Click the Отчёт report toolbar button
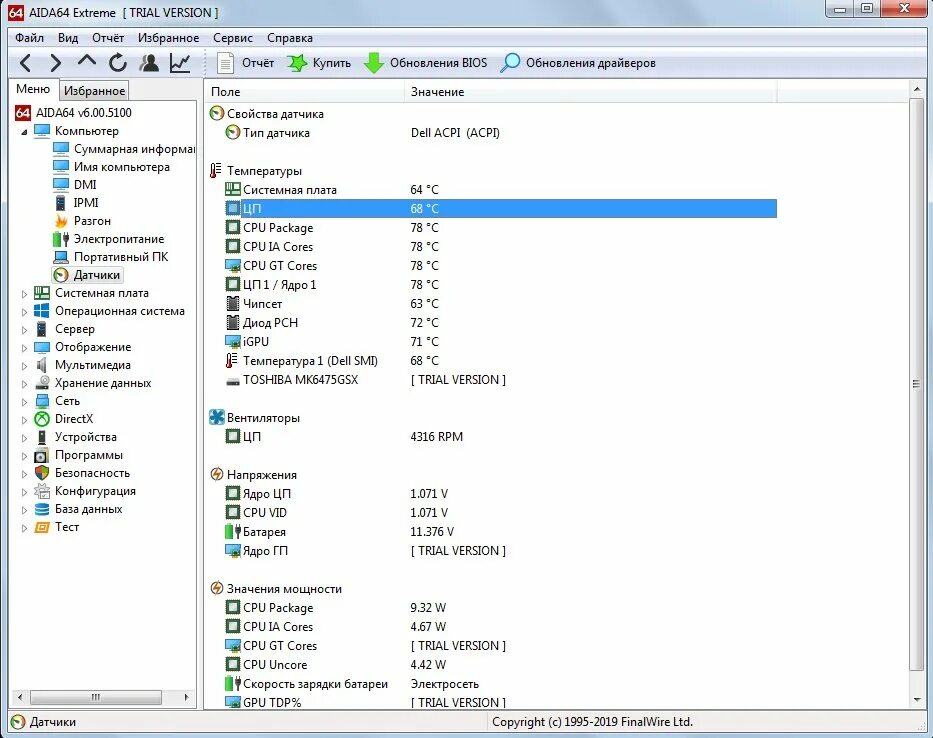This screenshot has width=933, height=738. coord(245,63)
